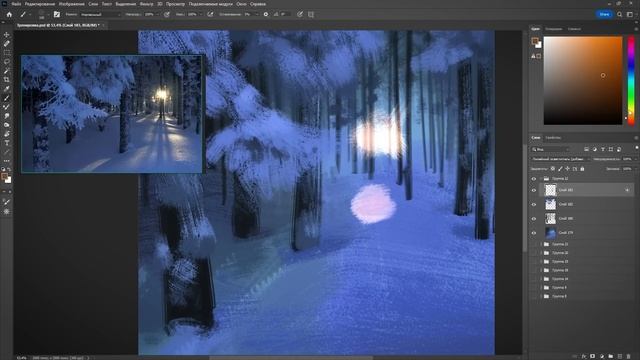This screenshot has height=360, width=640.
Task: Click the horizontal scrollbar below the canvas
Action: [x=291, y=358]
